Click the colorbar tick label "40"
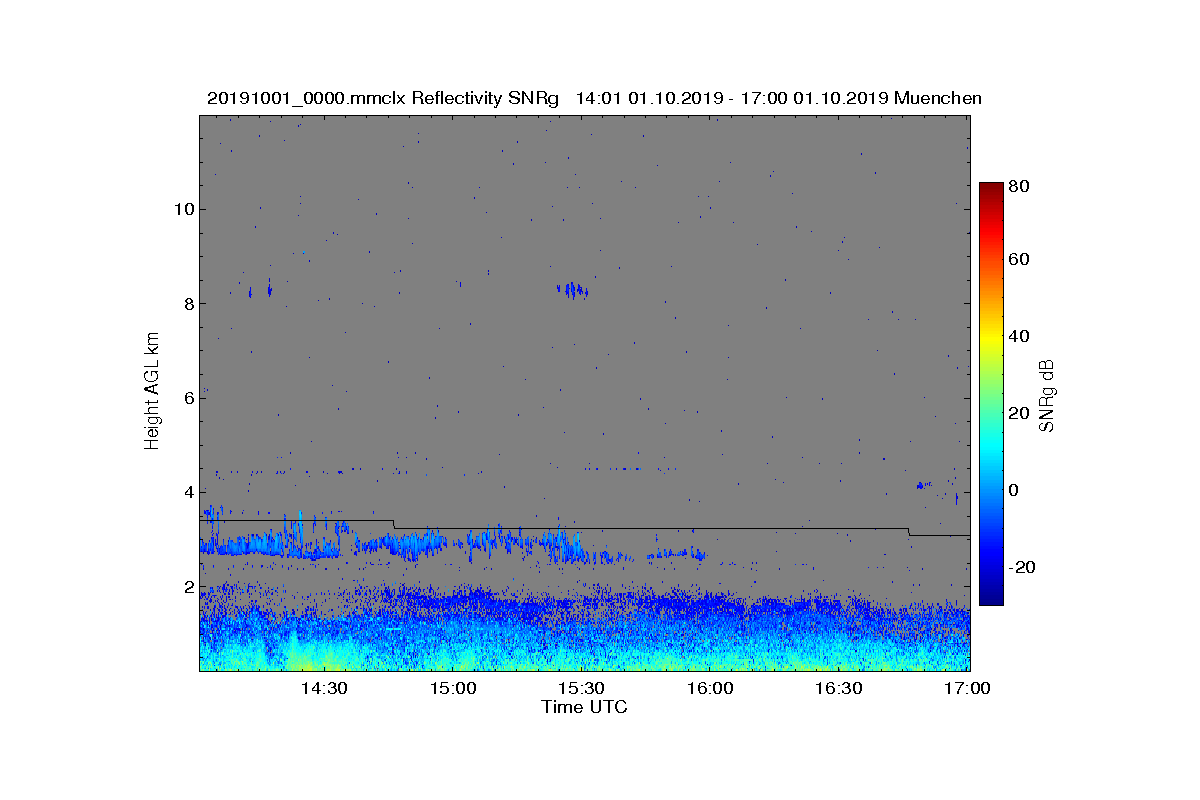 point(1020,337)
